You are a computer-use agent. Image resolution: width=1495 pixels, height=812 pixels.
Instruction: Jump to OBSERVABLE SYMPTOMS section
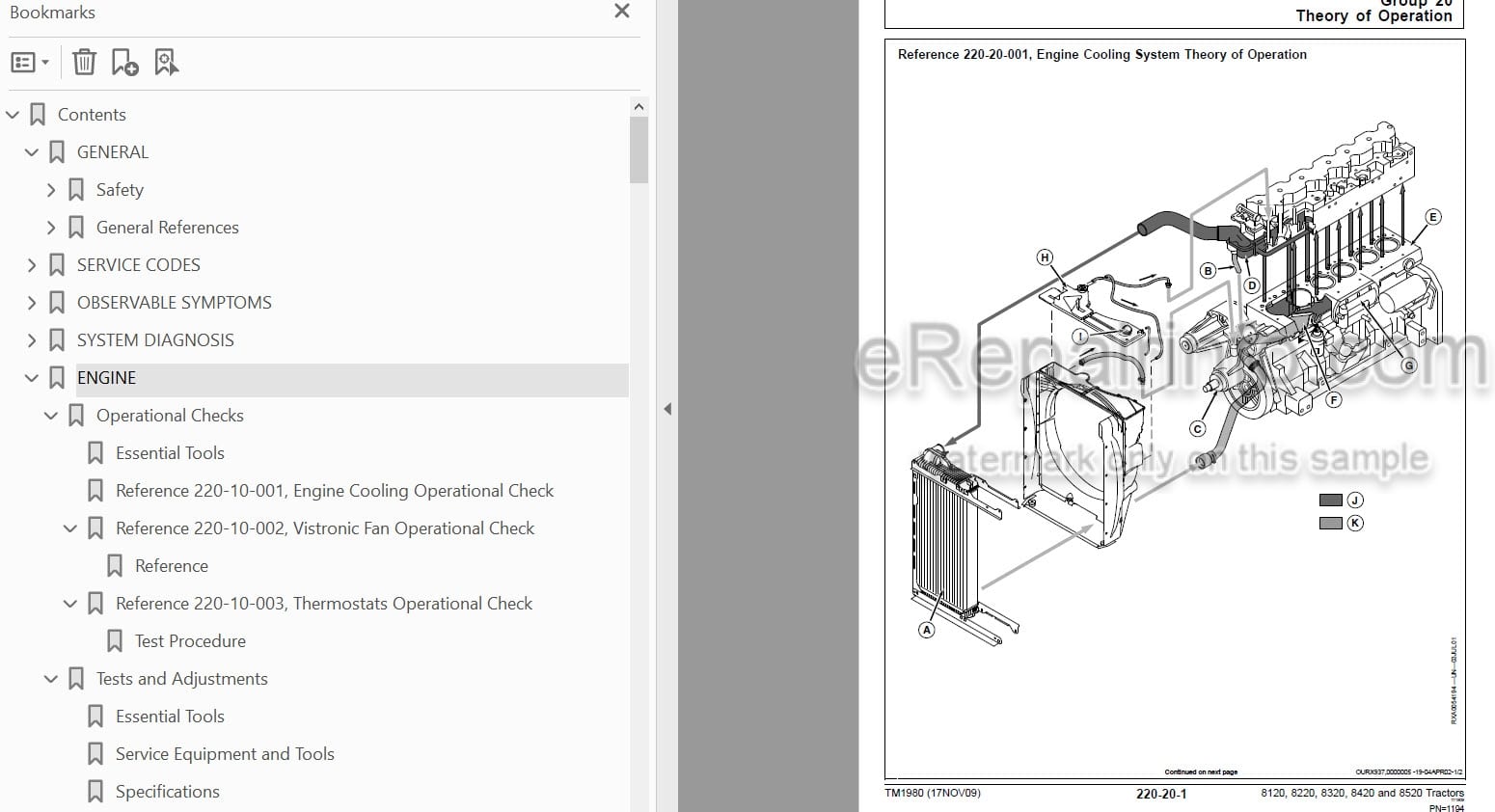click(175, 303)
